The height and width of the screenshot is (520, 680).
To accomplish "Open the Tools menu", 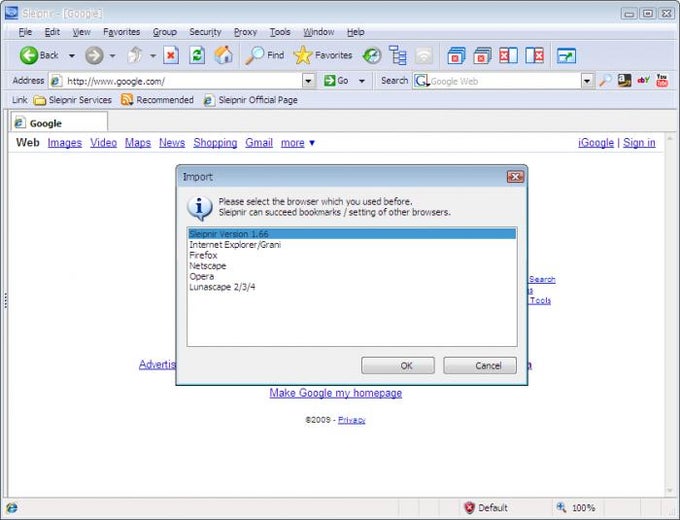I will 280,32.
